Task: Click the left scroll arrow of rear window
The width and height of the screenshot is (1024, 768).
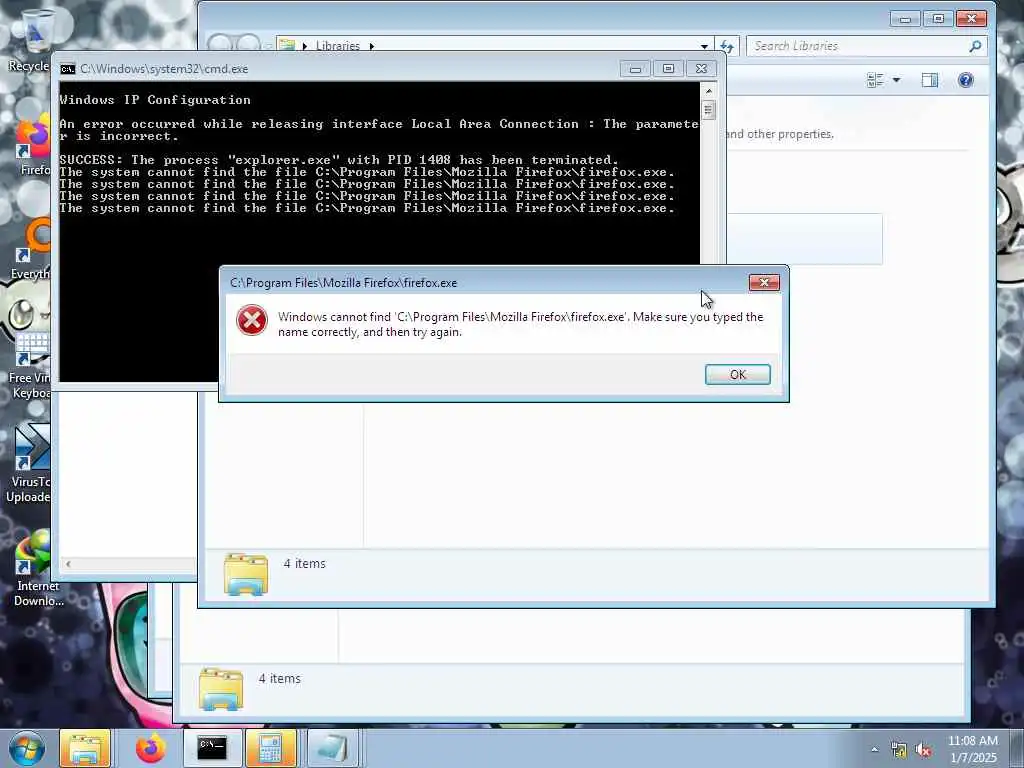Action: click(x=68, y=564)
